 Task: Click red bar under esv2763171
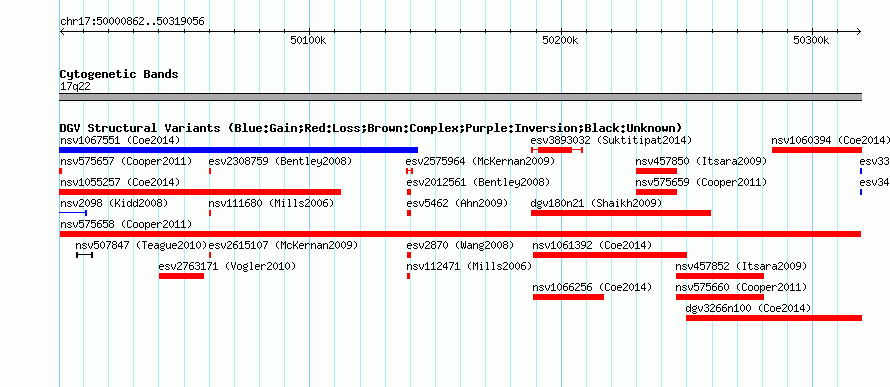point(181,276)
